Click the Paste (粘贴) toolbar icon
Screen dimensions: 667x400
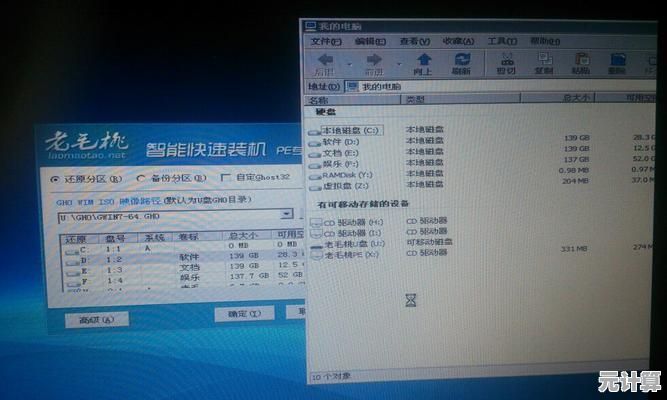pyautogui.click(x=581, y=59)
